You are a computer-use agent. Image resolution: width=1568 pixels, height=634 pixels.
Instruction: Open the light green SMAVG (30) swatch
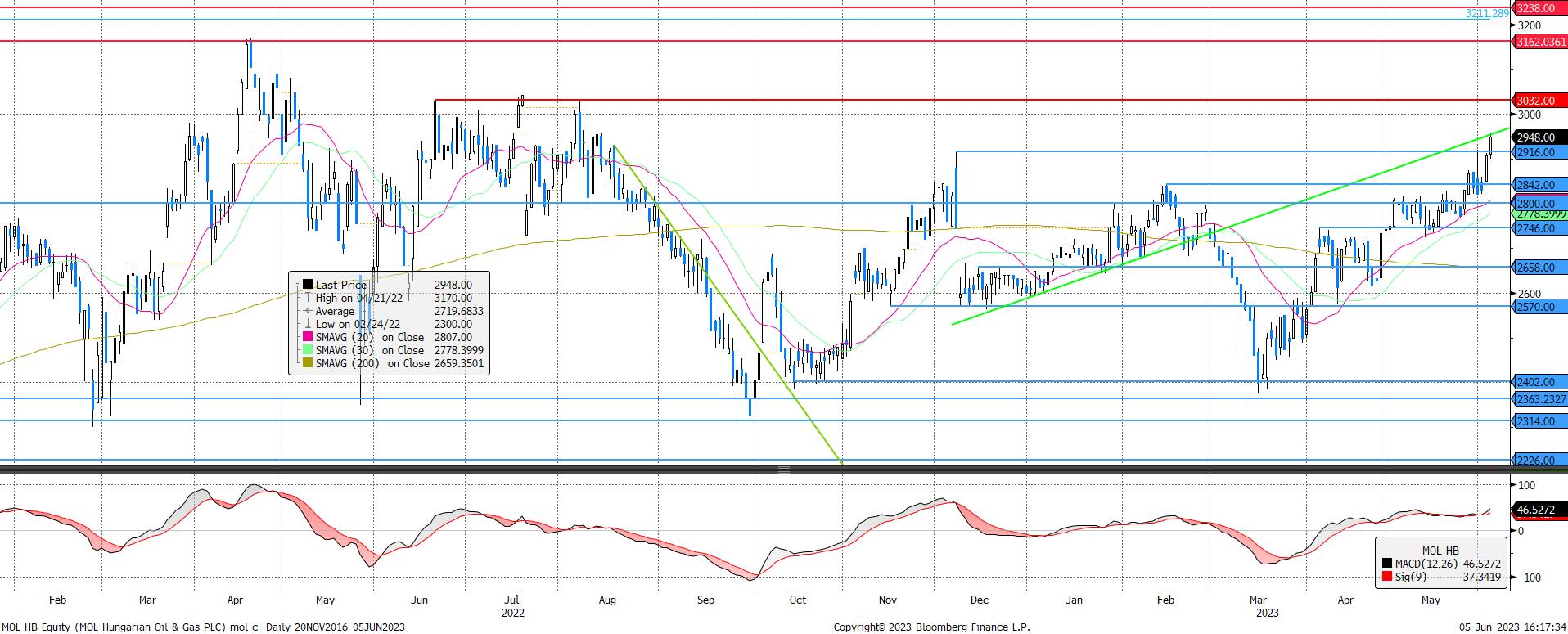(308, 350)
